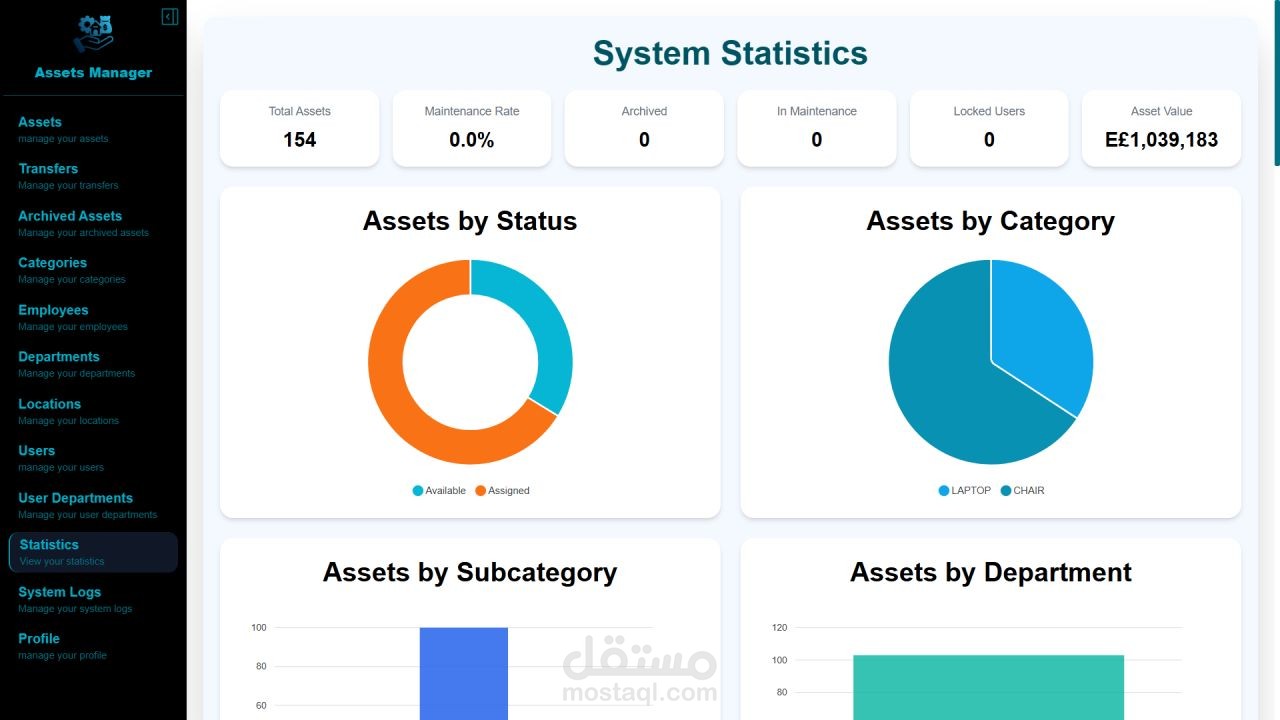Image resolution: width=1280 pixels, height=720 pixels.
Task: Toggle the Available legend item
Action: tap(439, 491)
